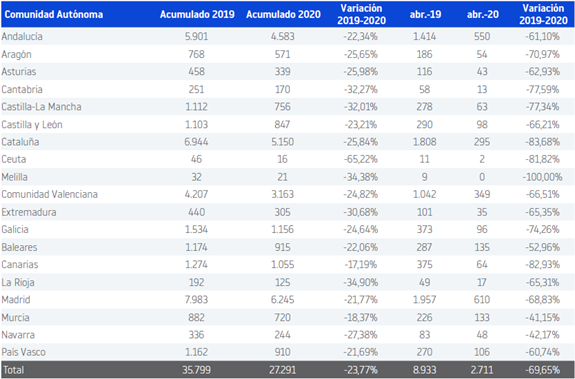The width and height of the screenshot is (575, 379).
Task: Select the La Rioja row label
Action: click(18, 282)
